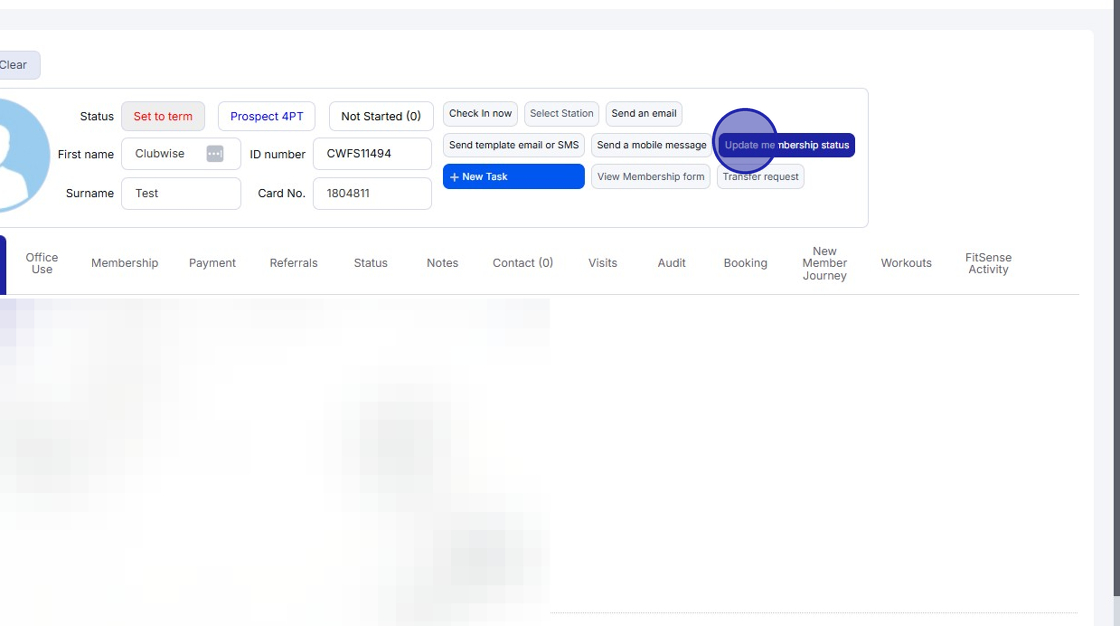This screenshot has height=626, width=1120.
Task: Open the ellipsis options beside the Clubwise first name
Action: [217, 154]
